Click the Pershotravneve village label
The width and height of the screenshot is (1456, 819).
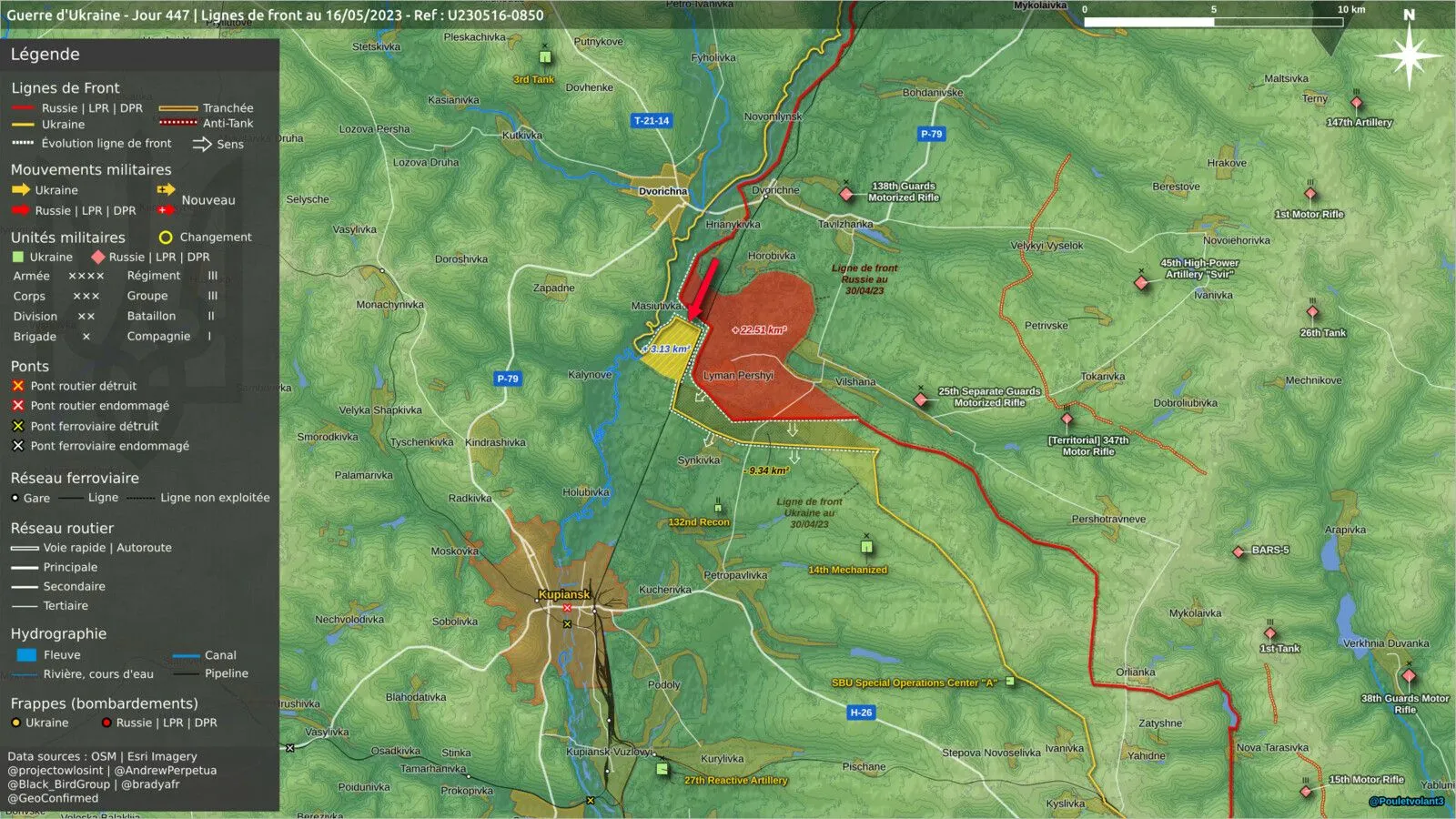(1108, 520)
